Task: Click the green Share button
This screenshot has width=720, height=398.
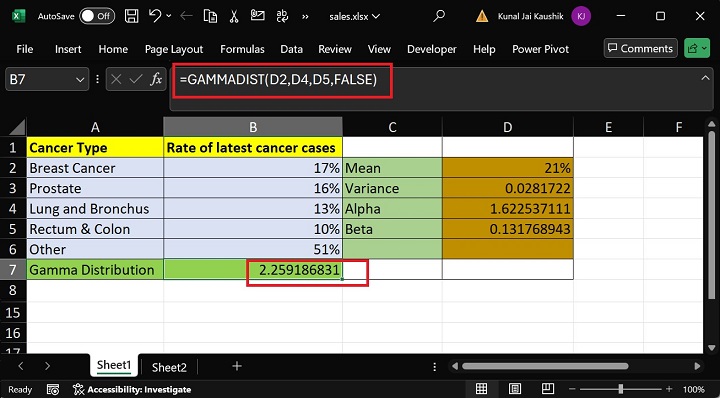Action: 697,48
